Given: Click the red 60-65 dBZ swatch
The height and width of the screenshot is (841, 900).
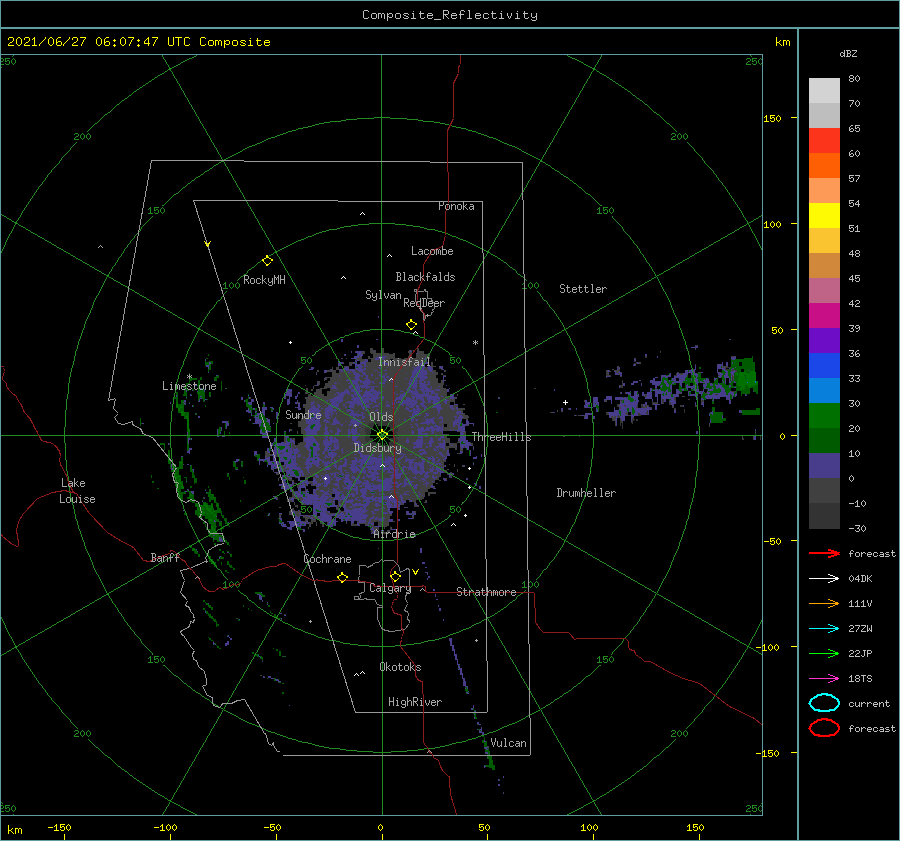Looking at the screenshot, I should click(x=824, y=141).
